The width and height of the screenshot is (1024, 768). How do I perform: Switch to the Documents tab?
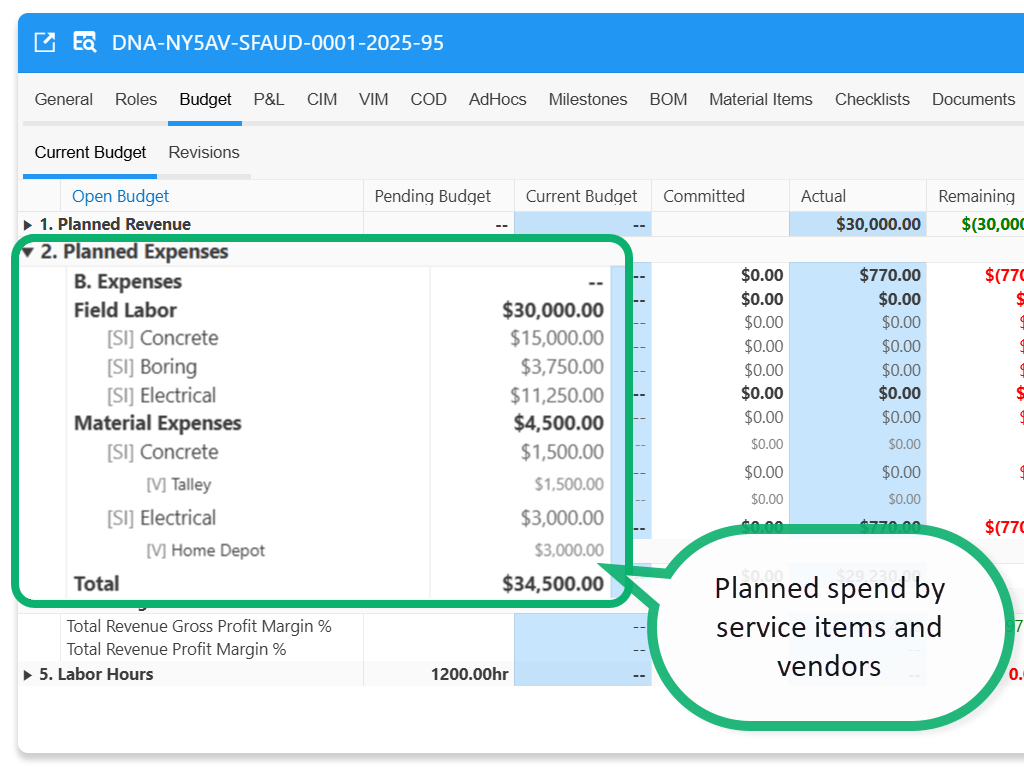973,99
